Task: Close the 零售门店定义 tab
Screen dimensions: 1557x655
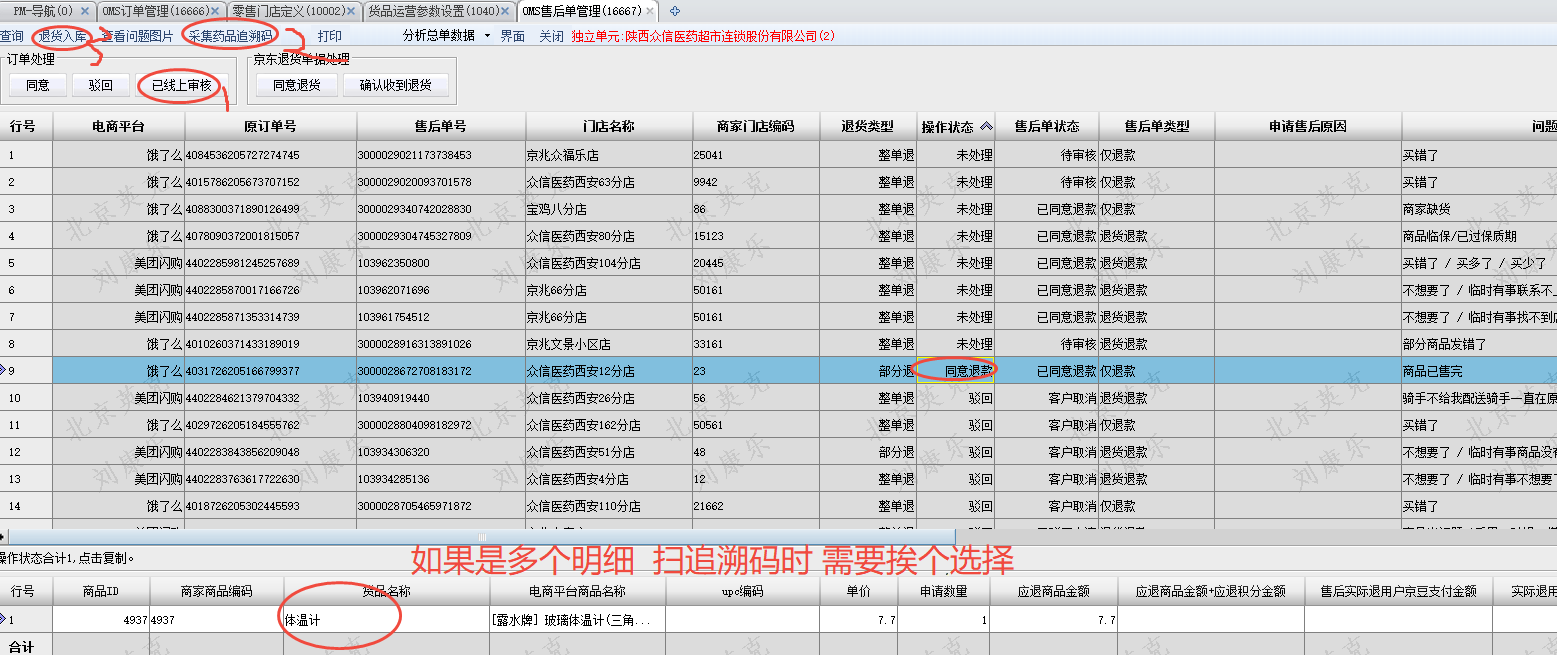Action: [x=351, y=11]
